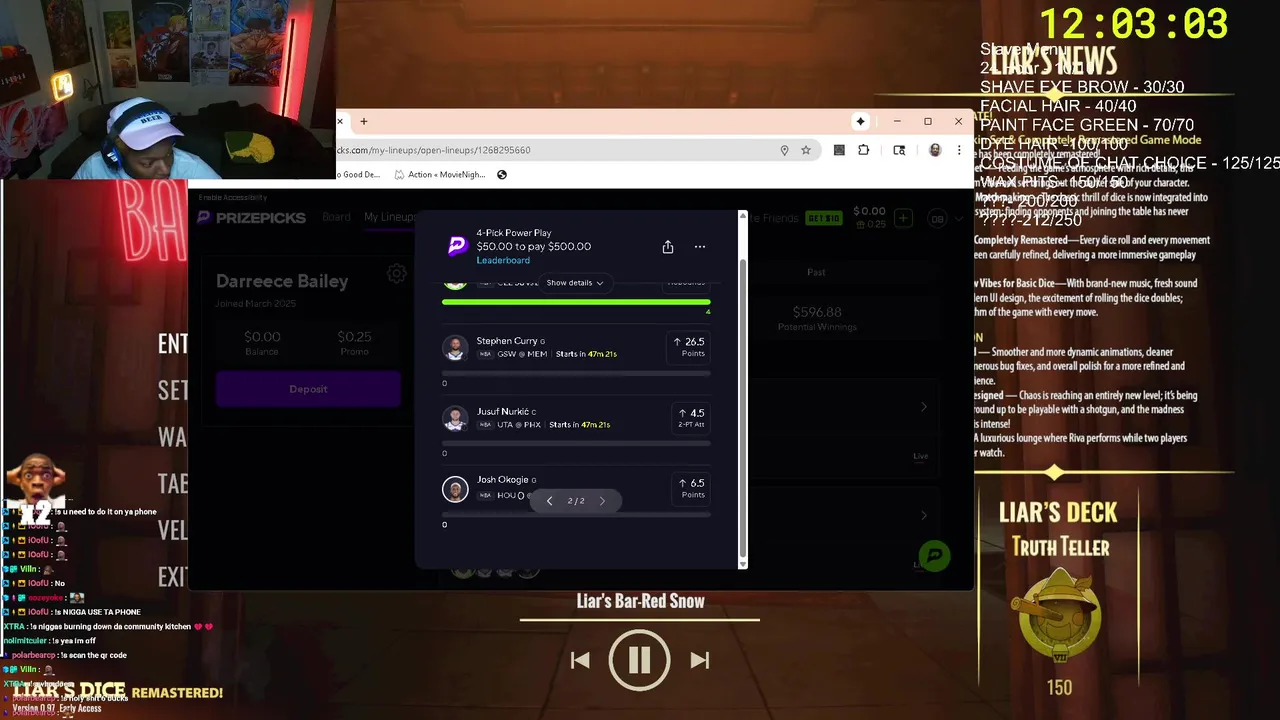Open the lineup three-dot options menu
The height and width of the screenshot is (720, 1280).
tap(700, 247)
